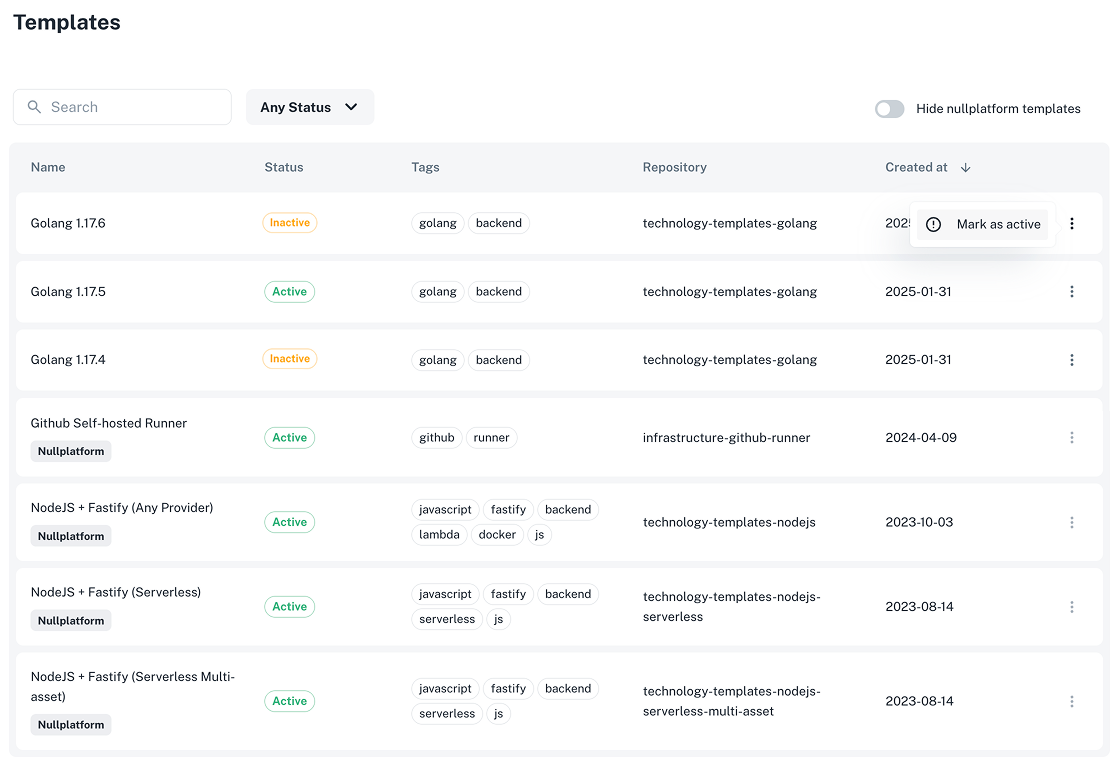Image resolution: width=1115 pixels, height=769 pixels.
Task: Click the options icon for Github Self-hosted Runner
Action: [1071, 438]
